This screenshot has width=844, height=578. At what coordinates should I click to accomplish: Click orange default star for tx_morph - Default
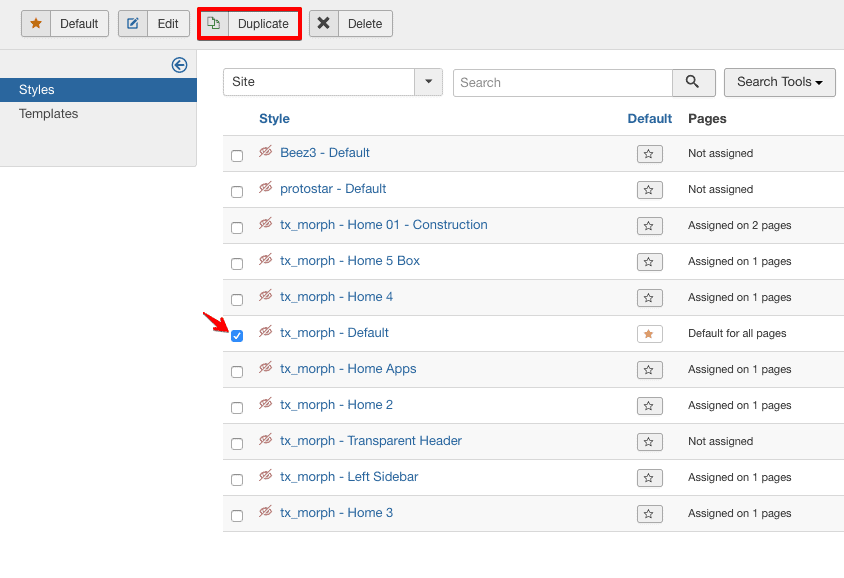tap(649, 334)
